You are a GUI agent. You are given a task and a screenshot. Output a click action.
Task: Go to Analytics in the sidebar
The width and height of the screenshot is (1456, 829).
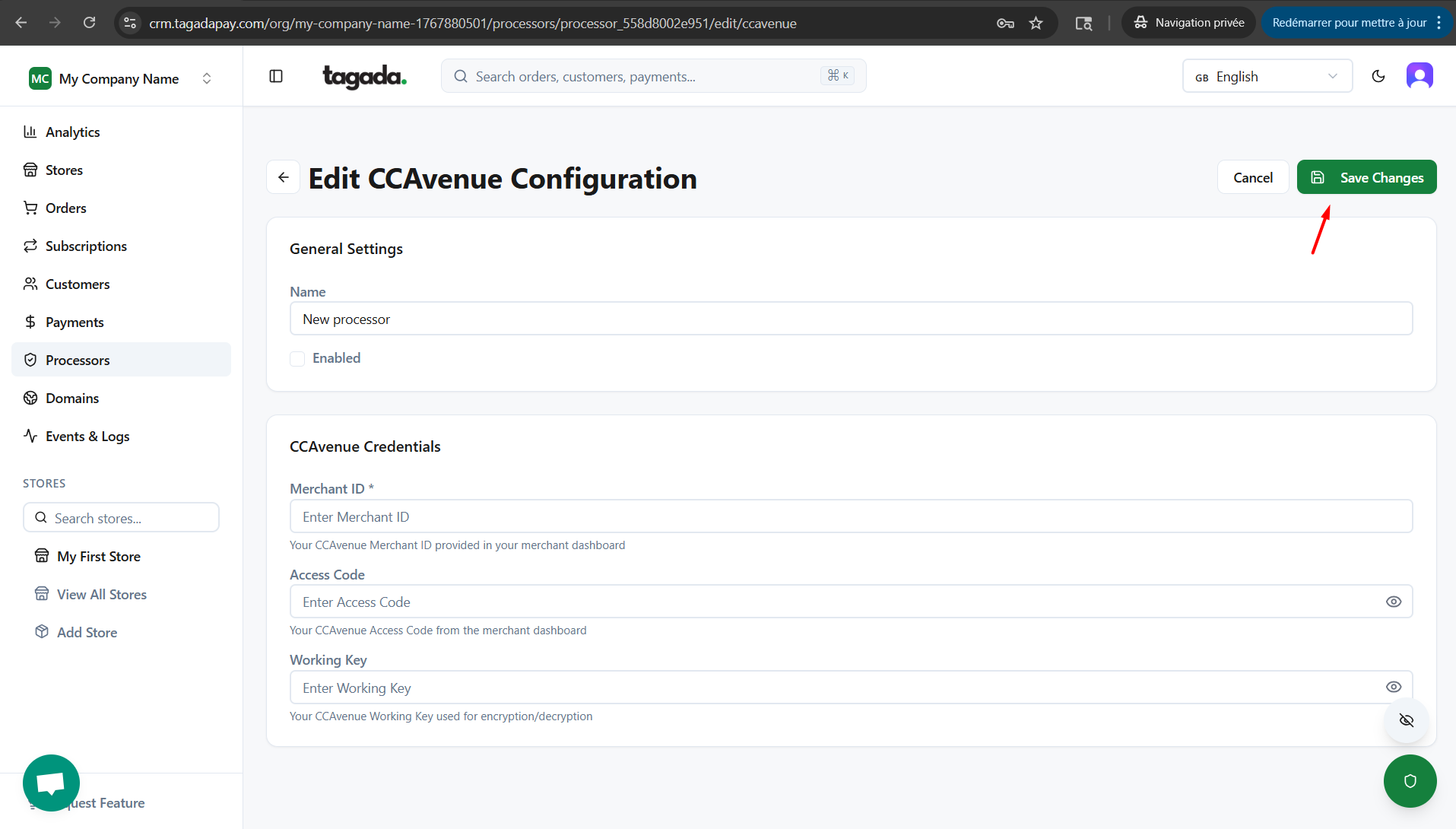coord(72,132)
